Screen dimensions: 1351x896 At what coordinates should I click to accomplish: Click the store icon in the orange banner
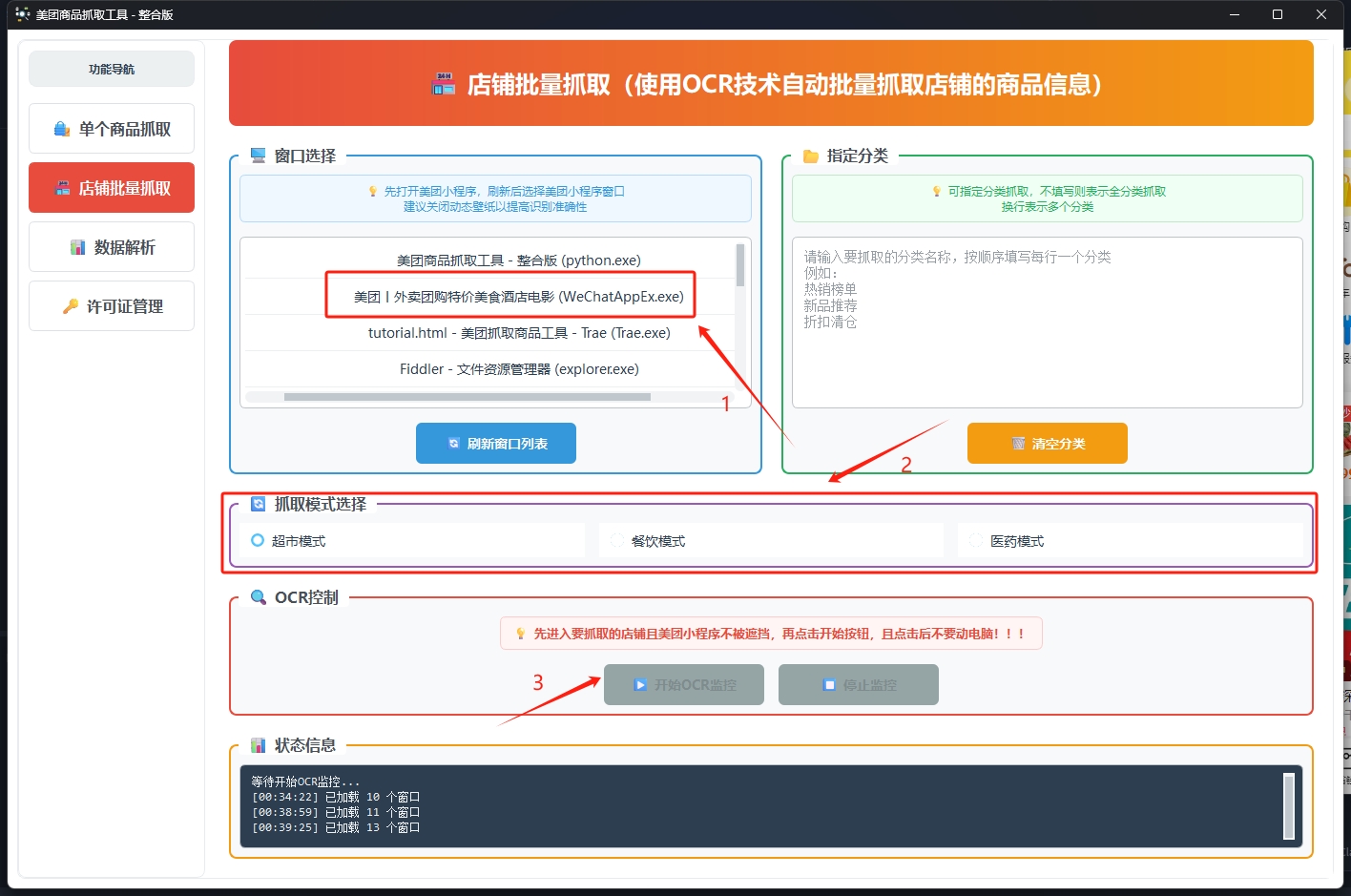tap(444, 84)
